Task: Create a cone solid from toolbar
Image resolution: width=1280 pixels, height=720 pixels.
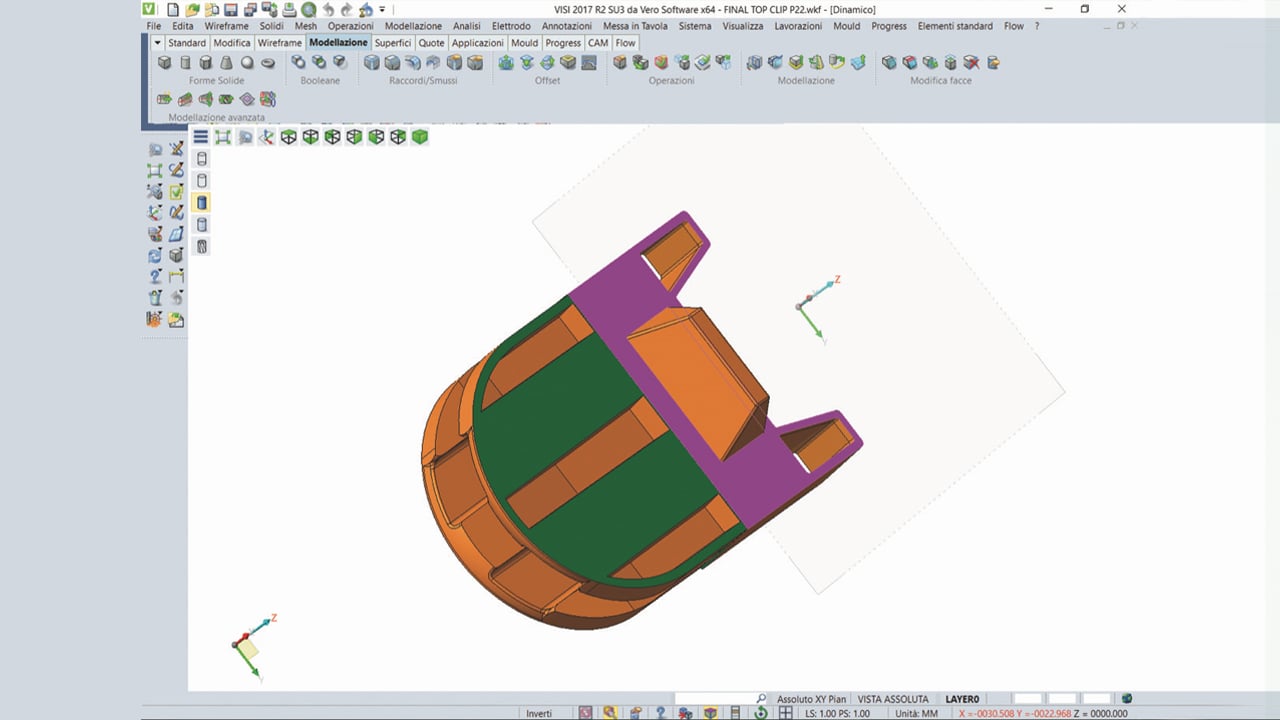Action: pos(226,63)
